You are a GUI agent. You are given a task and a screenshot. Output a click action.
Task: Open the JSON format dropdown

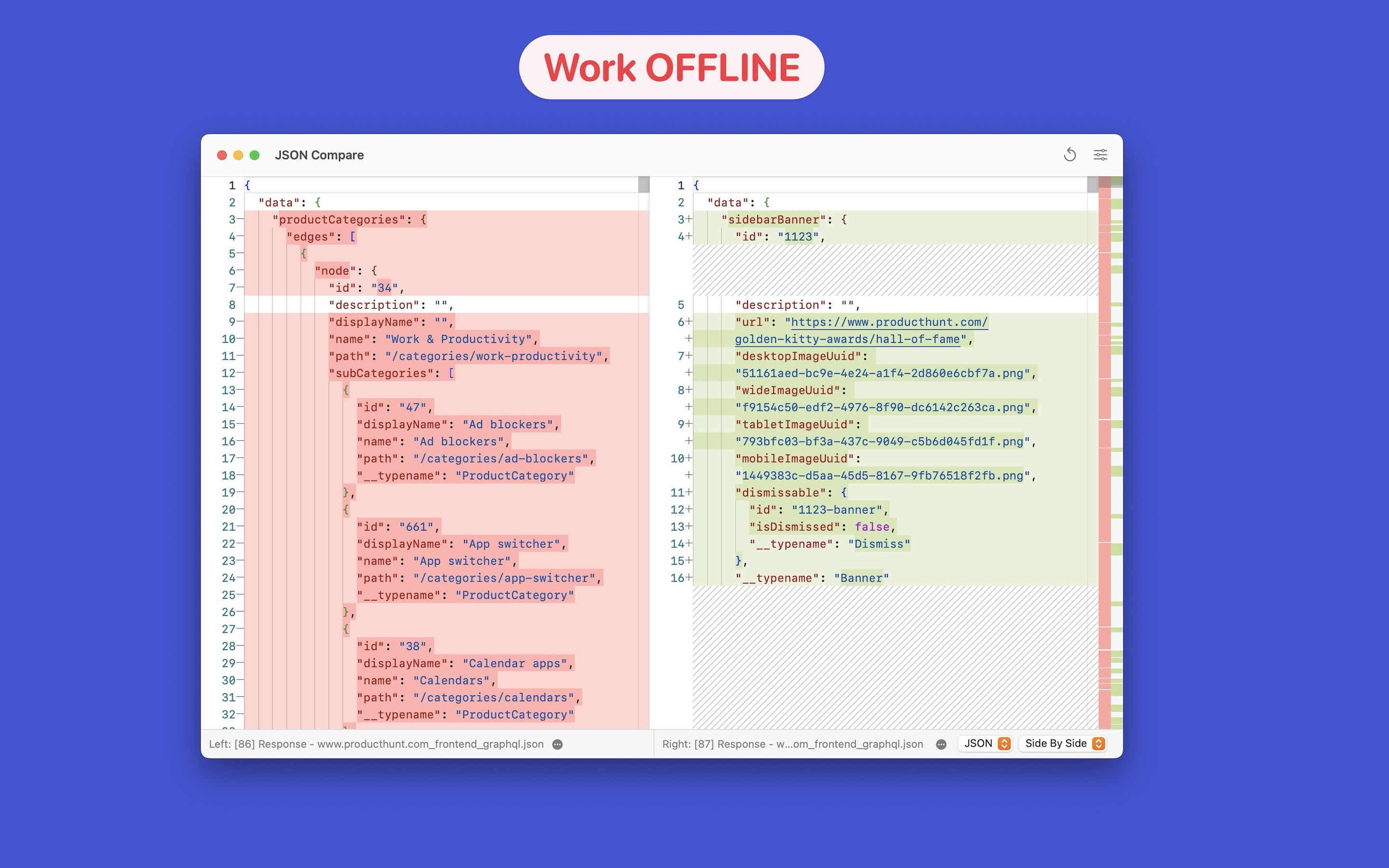click(x=985, y=744)
